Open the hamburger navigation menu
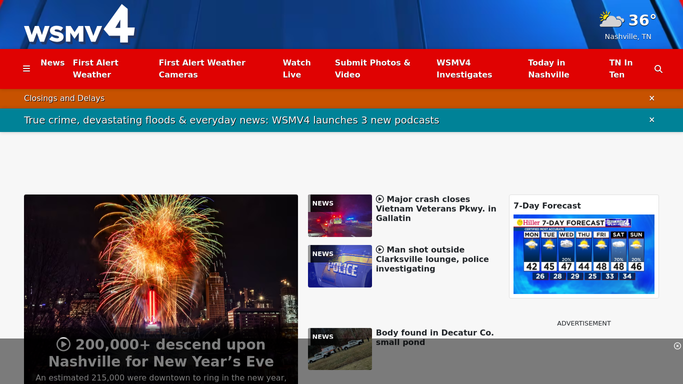The height and width of the screenshot is (384, 683). click(x=27, y=69)
